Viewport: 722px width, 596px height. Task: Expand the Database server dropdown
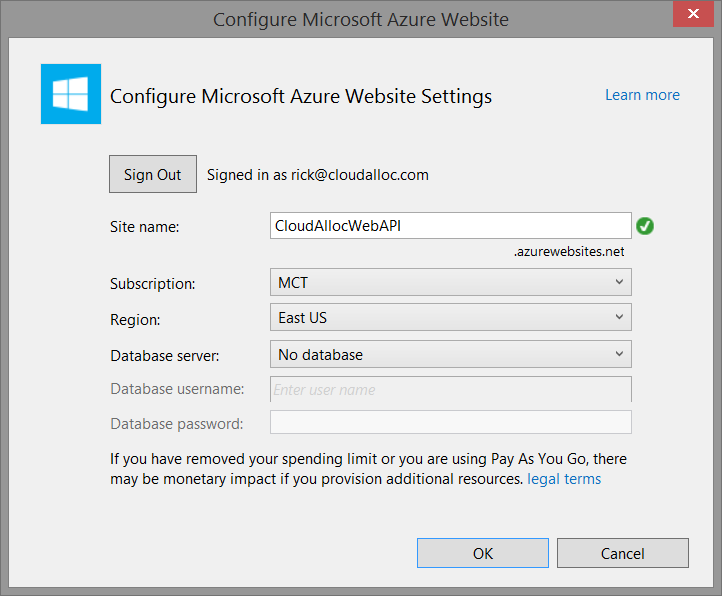pos(450,354)
